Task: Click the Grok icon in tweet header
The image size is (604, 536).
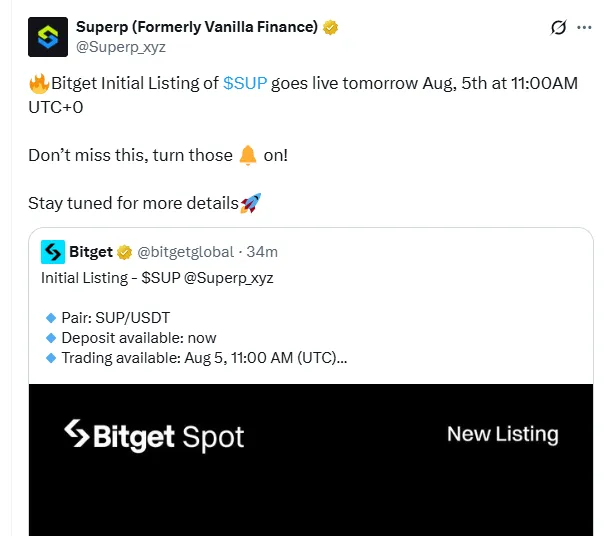Action: tap(559, 28)
